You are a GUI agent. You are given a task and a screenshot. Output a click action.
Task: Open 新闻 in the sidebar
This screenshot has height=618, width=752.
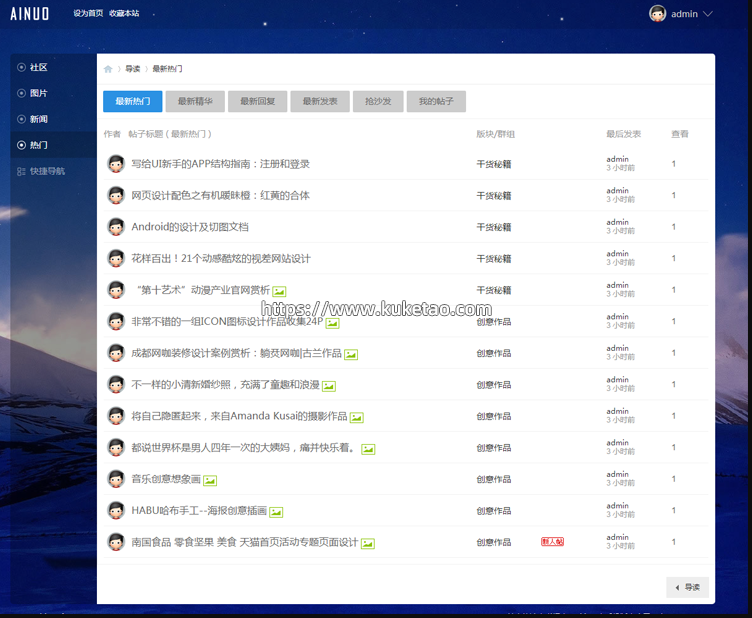click(x=38, y=119)
